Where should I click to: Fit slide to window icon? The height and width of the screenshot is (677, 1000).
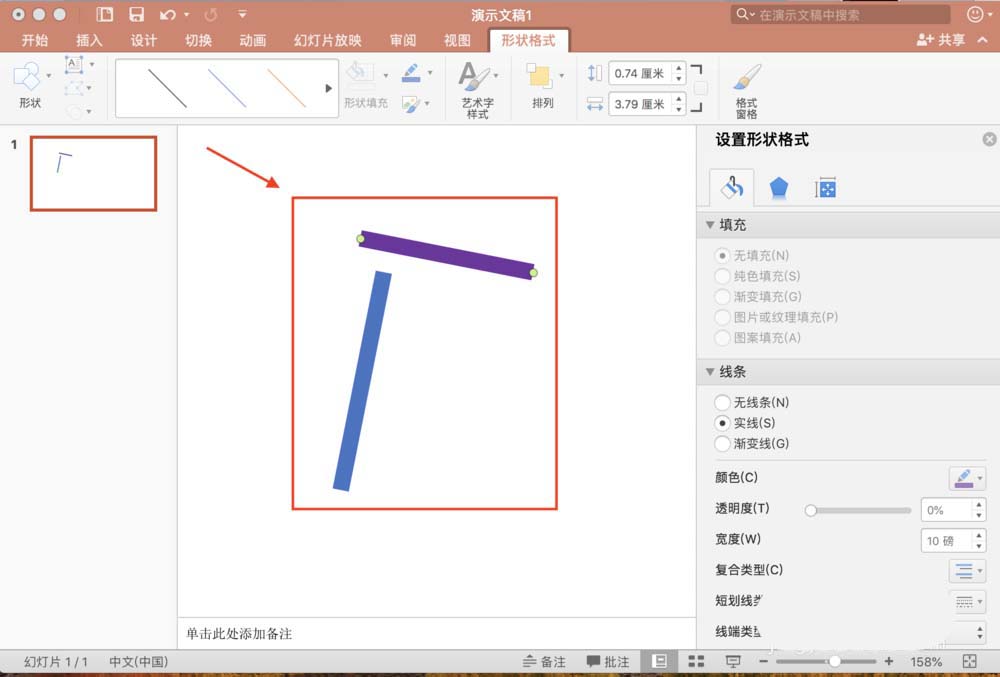pos(969,662)
